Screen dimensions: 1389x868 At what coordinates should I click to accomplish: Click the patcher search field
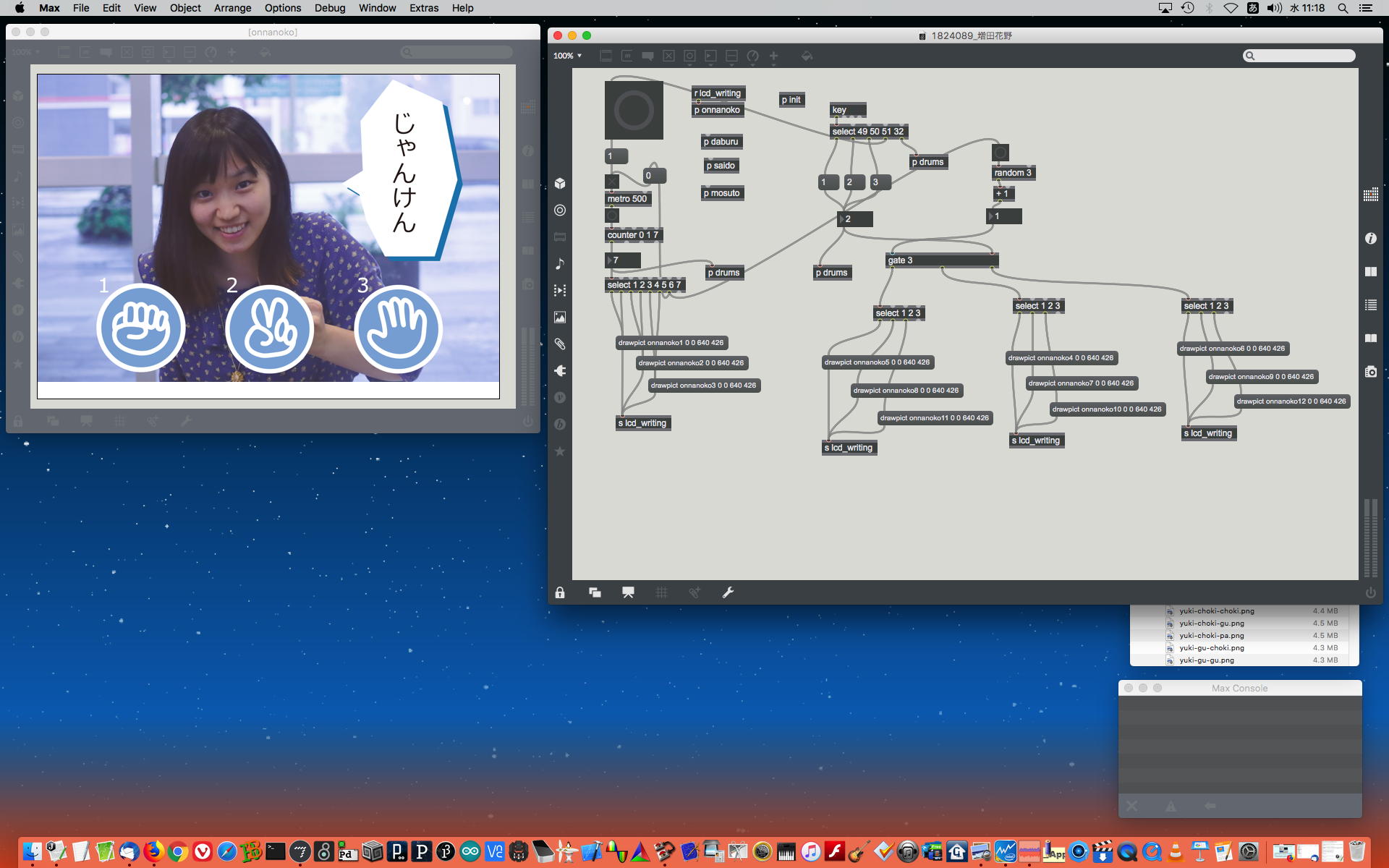[x=1302, y=56]
